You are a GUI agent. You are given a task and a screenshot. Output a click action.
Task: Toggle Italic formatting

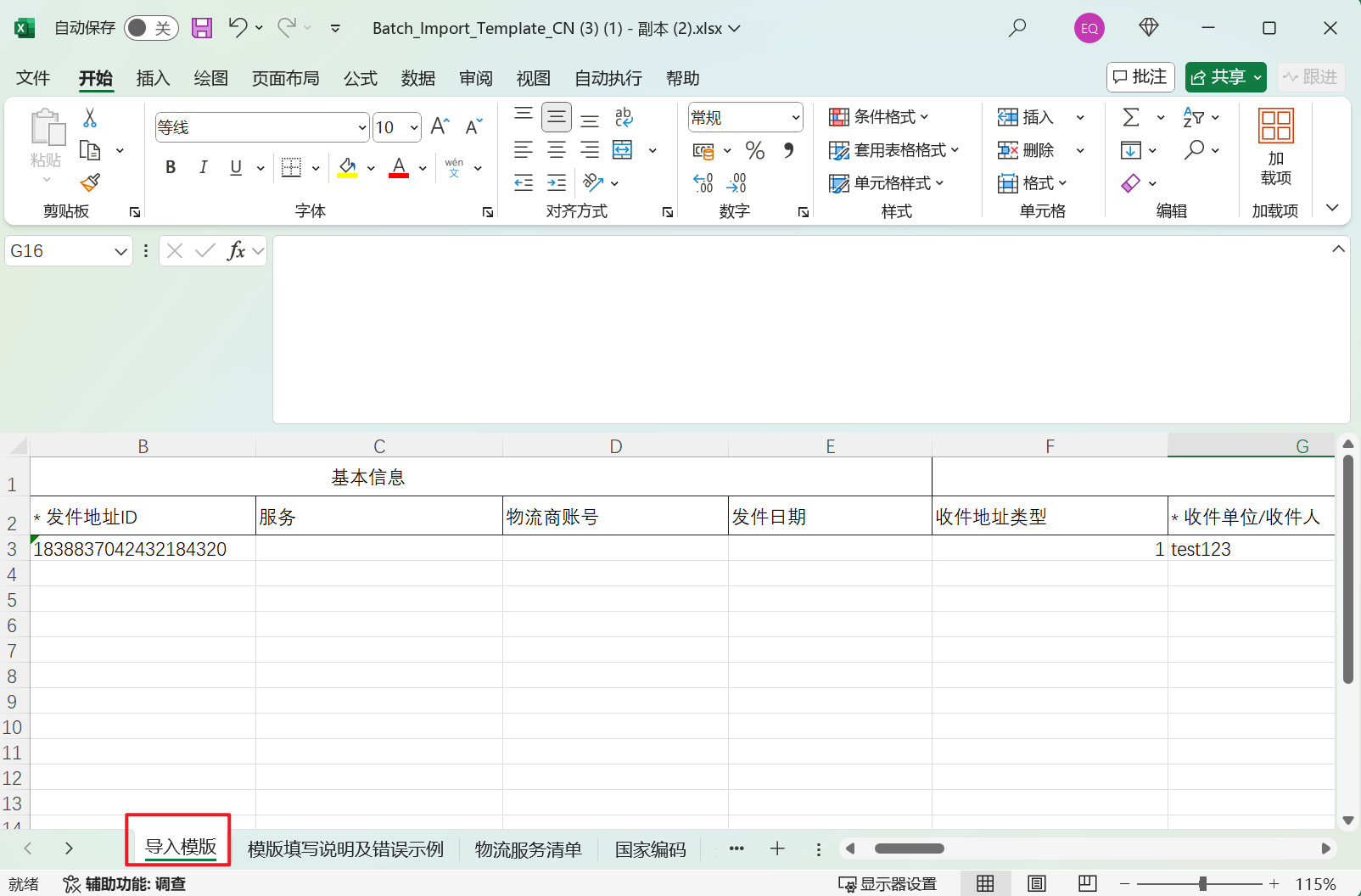point(203,167)
